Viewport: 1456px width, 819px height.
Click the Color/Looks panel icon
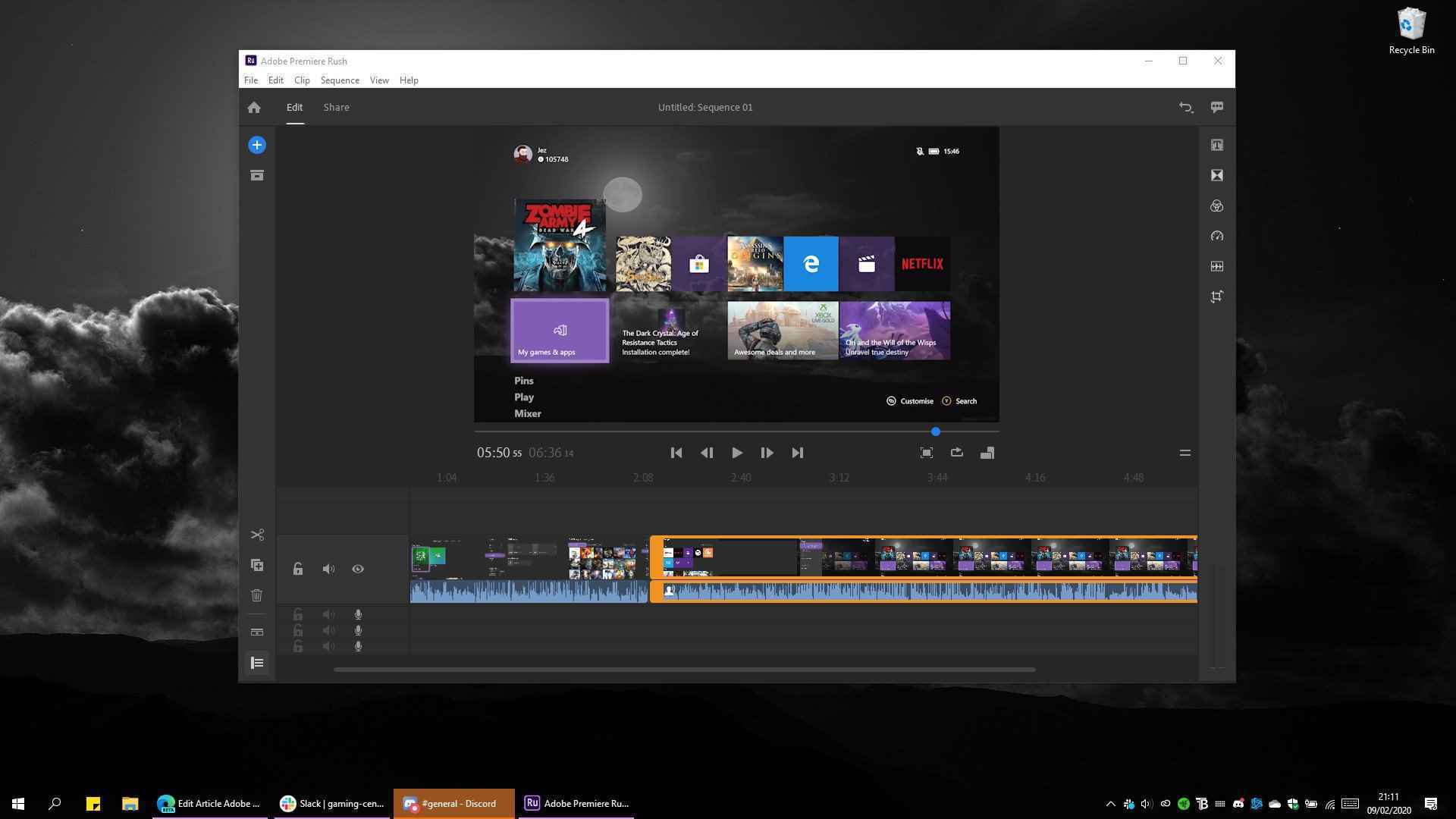coord(1216,206)
